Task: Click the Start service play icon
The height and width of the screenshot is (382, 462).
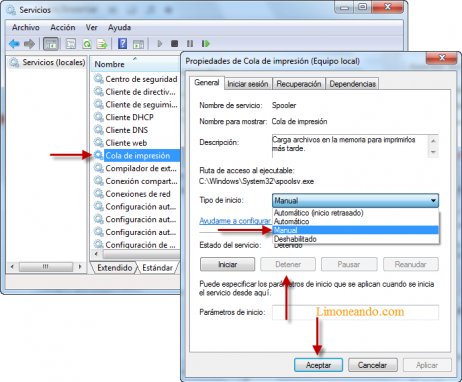Action: coord(160,44)
